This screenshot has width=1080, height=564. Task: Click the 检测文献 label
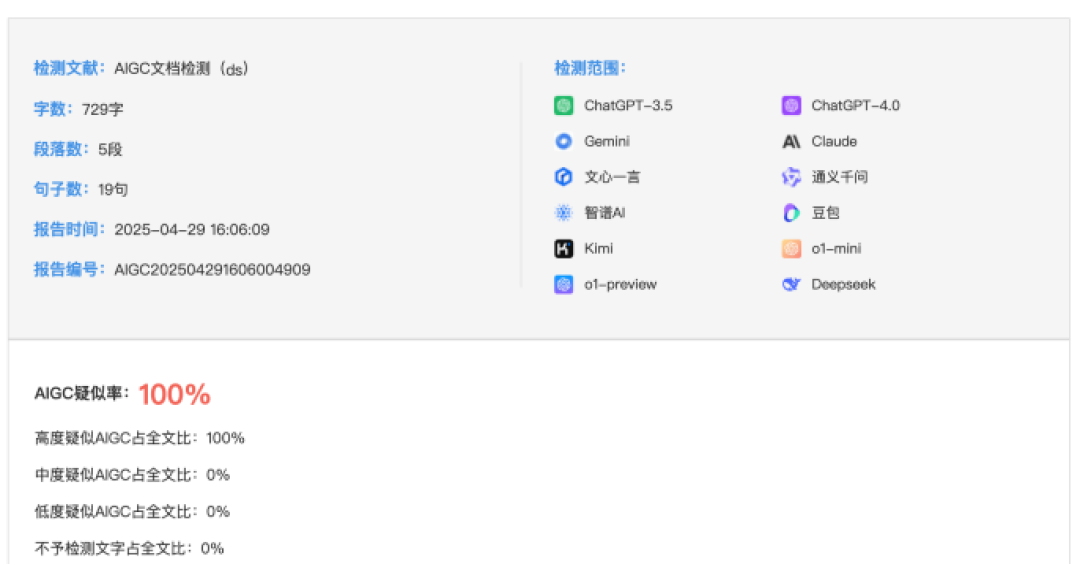pos(70,68)
